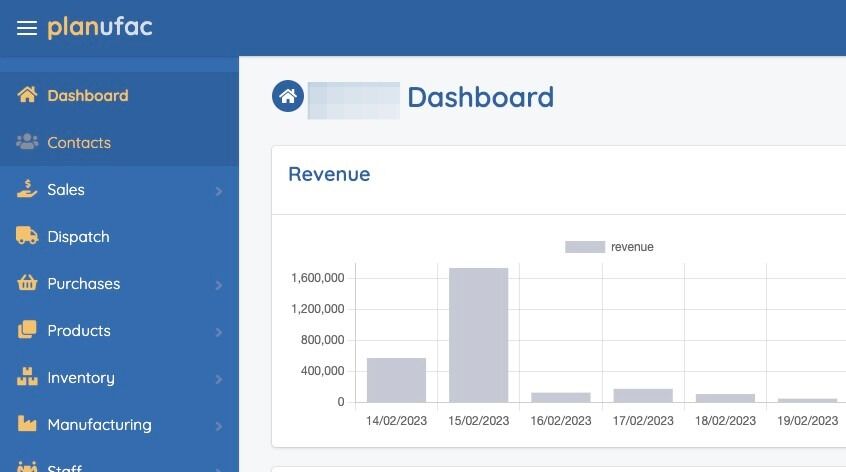Click the Manufacturing factory icon
846x472 pixels.
[x=27, y=424]
